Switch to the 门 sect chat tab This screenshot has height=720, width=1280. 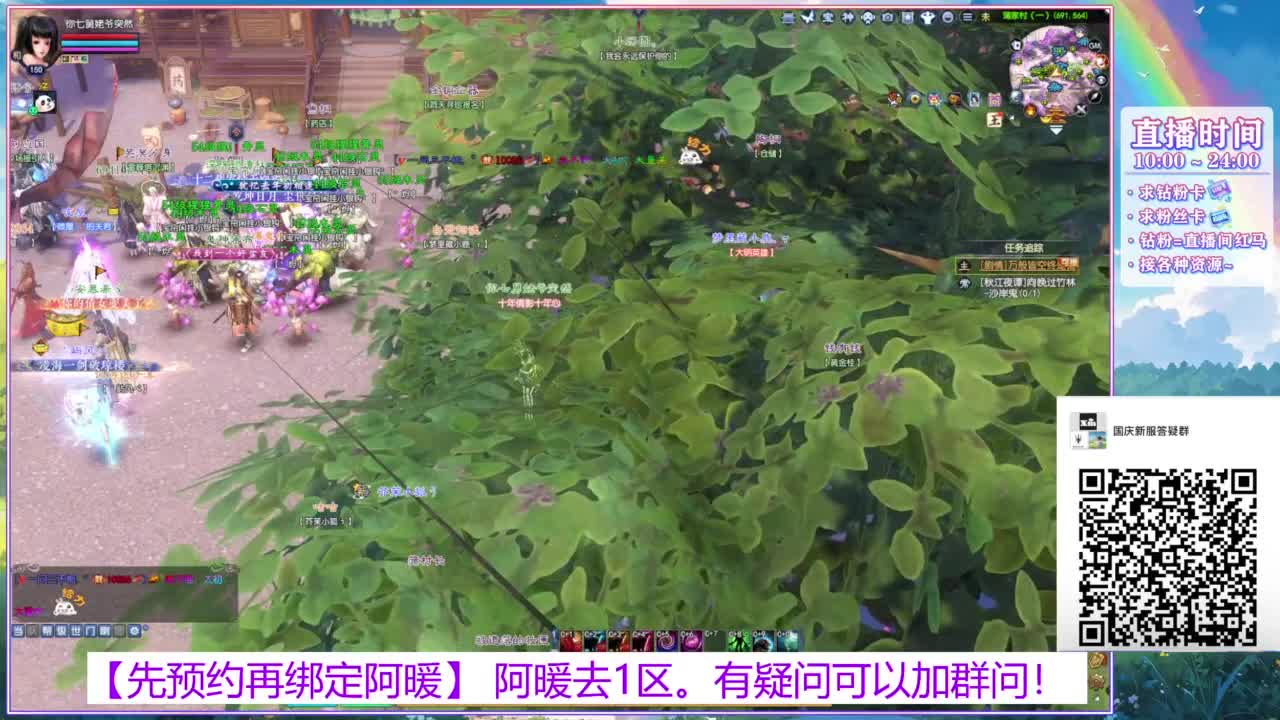point(90,631)
